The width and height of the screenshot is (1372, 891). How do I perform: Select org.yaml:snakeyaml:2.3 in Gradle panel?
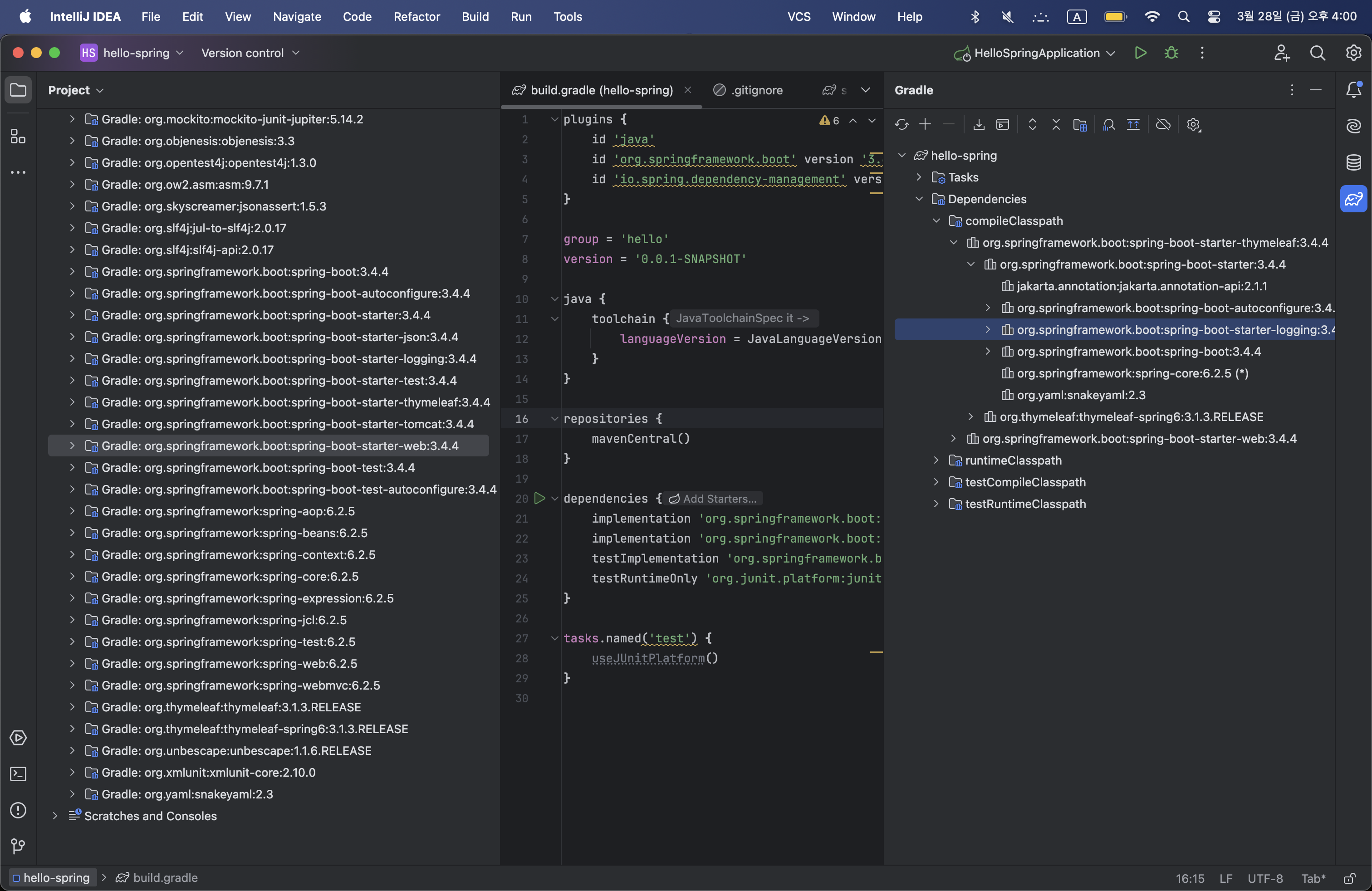pos(1081,395)
